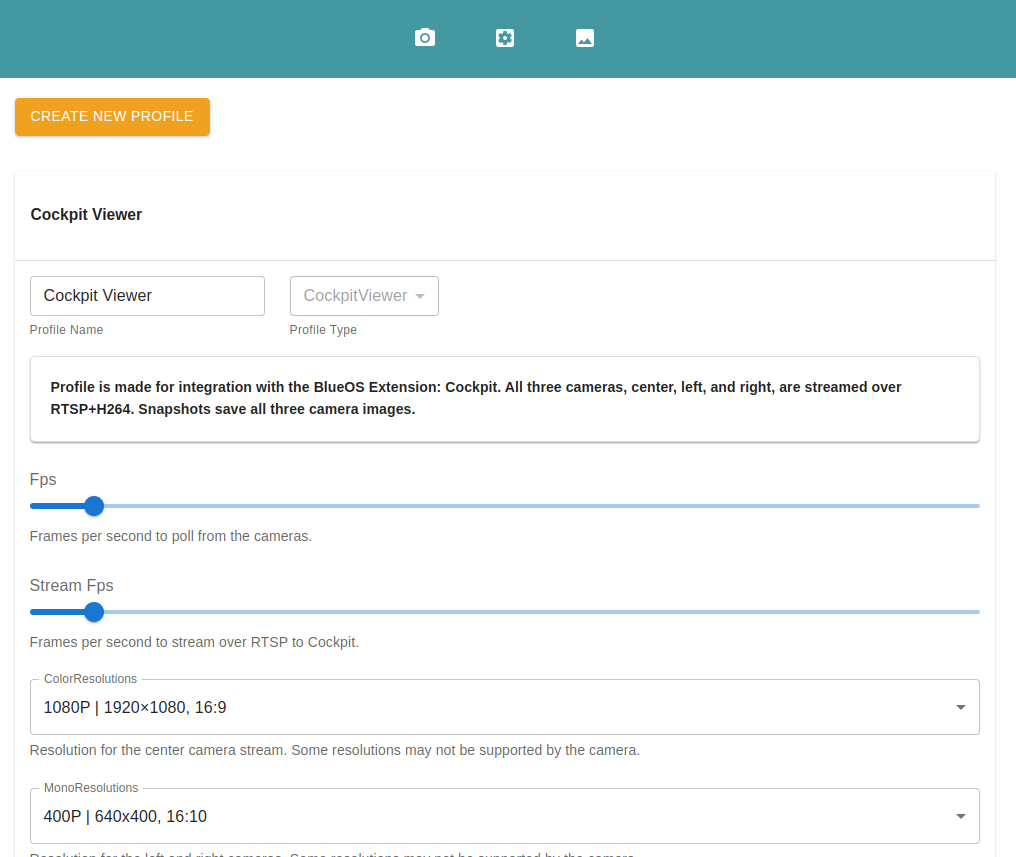Adjust the Fps slider handle
1016x857 pixels.
94,506
